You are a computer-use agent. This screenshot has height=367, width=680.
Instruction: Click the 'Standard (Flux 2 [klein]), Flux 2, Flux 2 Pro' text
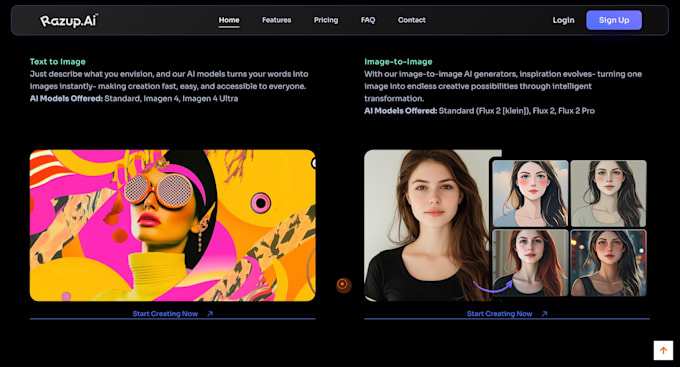[x=517, y=111]
